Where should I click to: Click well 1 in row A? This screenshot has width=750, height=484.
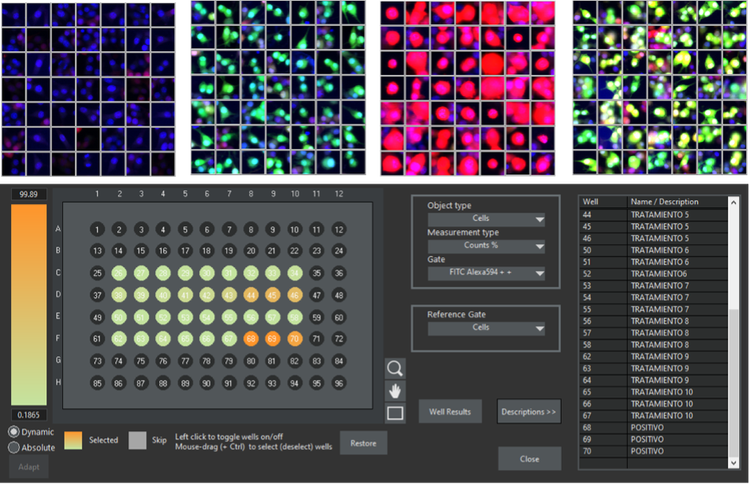coord(97,230)
